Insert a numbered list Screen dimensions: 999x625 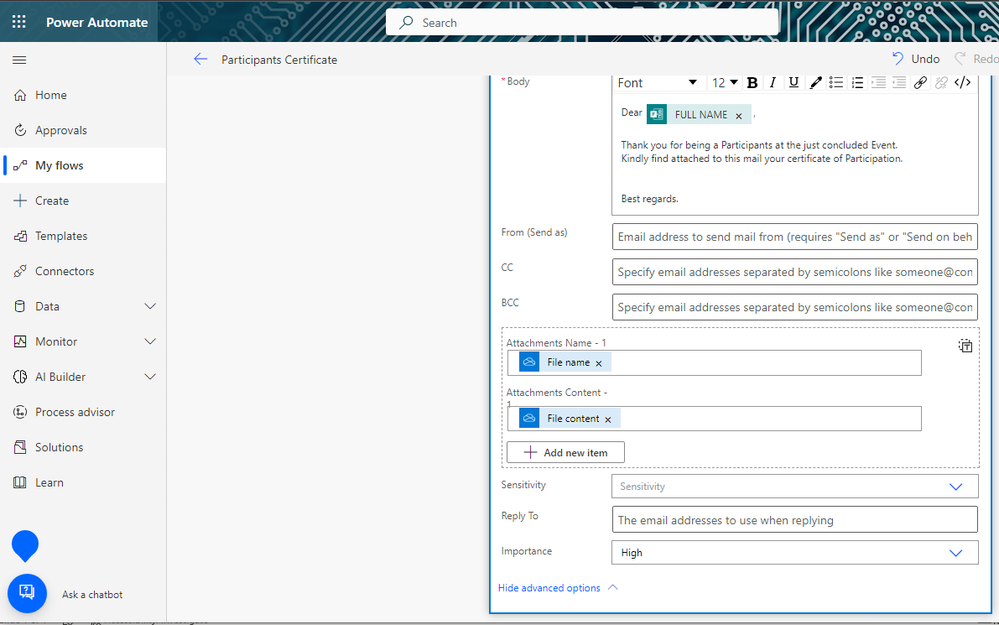point(857,83)
